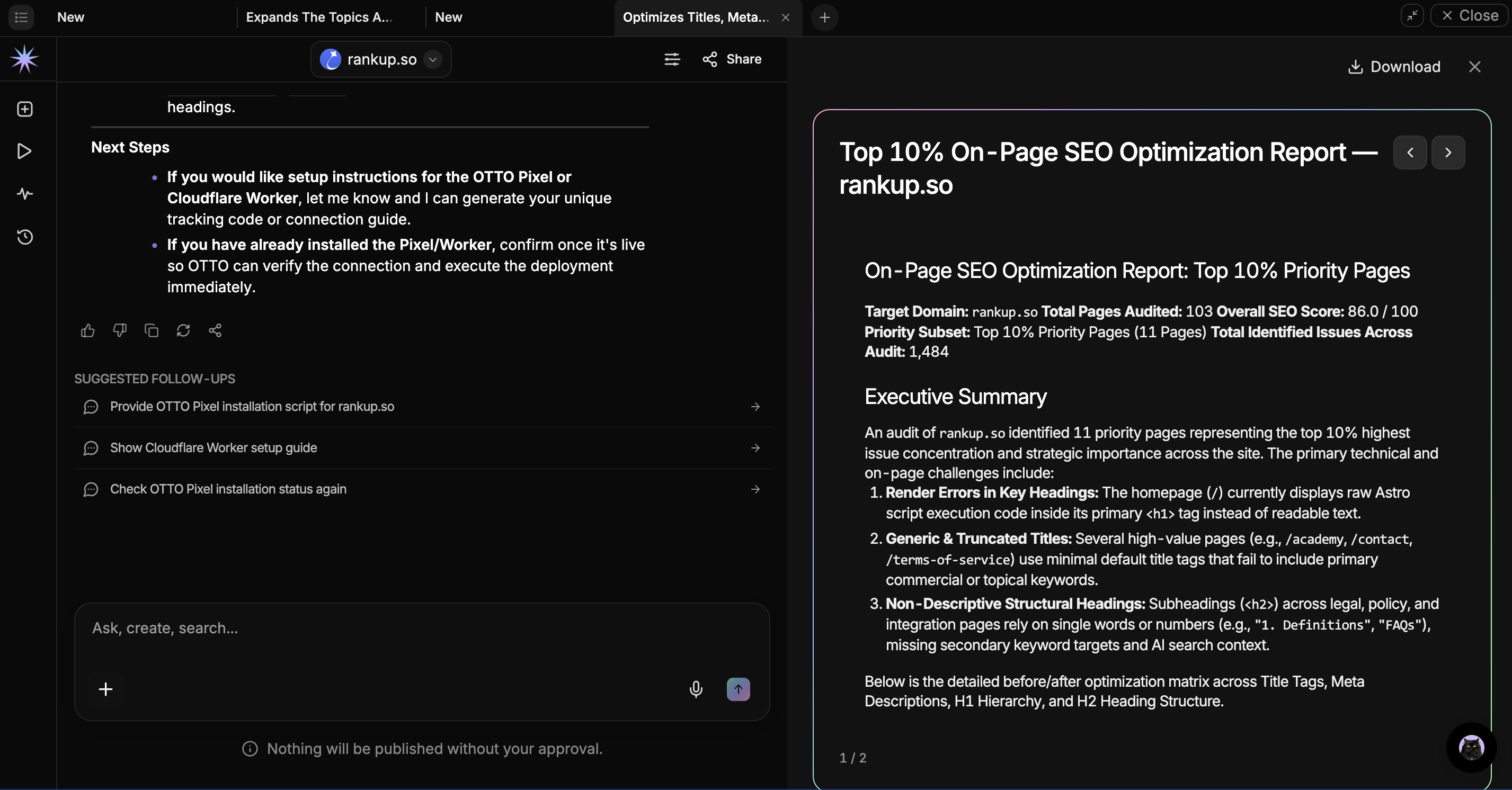Click 'Non-Descriptive Structural Headings:' item
This screenshot has width=1512, height=790.
tap(1016, 604)
